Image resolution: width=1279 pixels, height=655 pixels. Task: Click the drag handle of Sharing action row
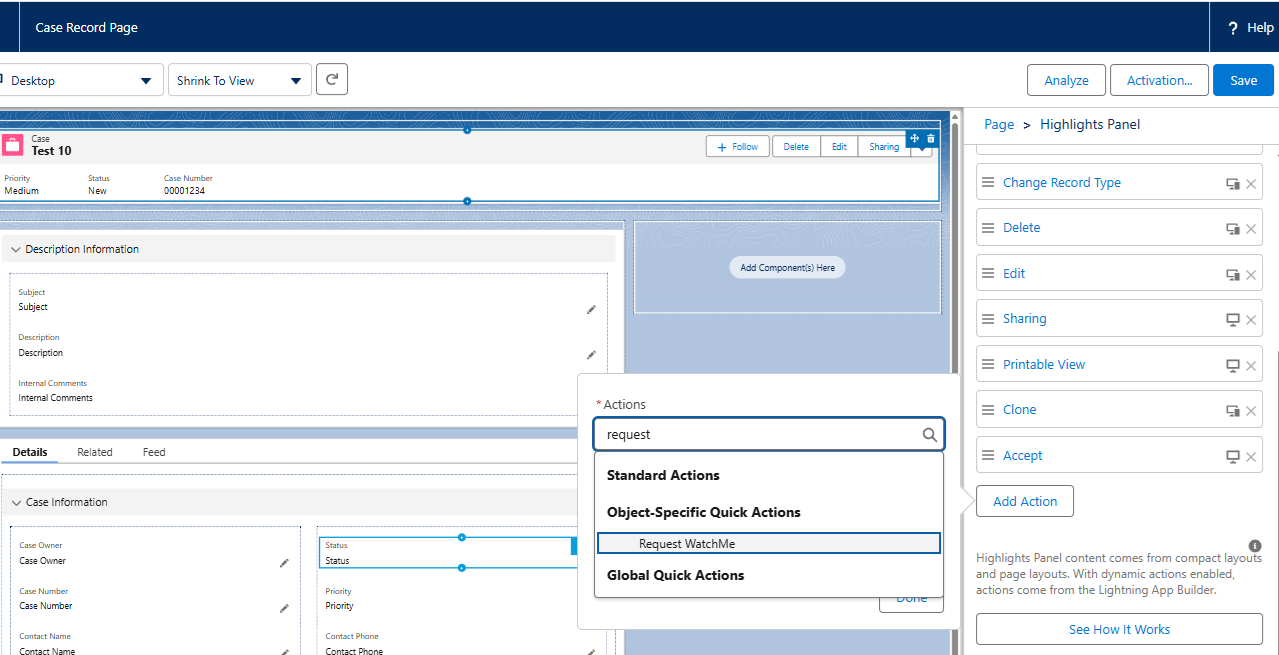click(x=988, y=319)
